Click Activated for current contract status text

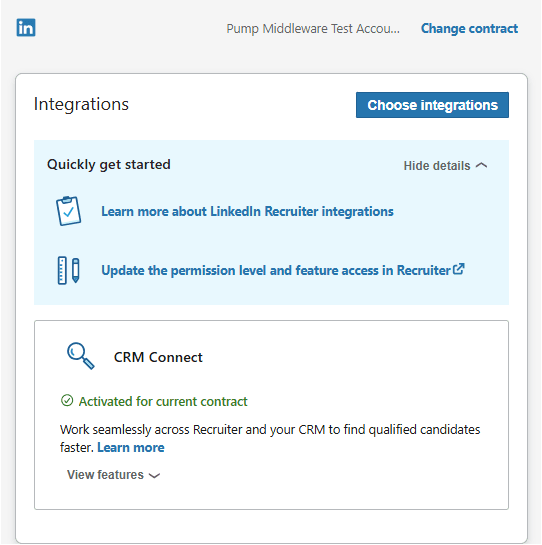pos(163,401)
